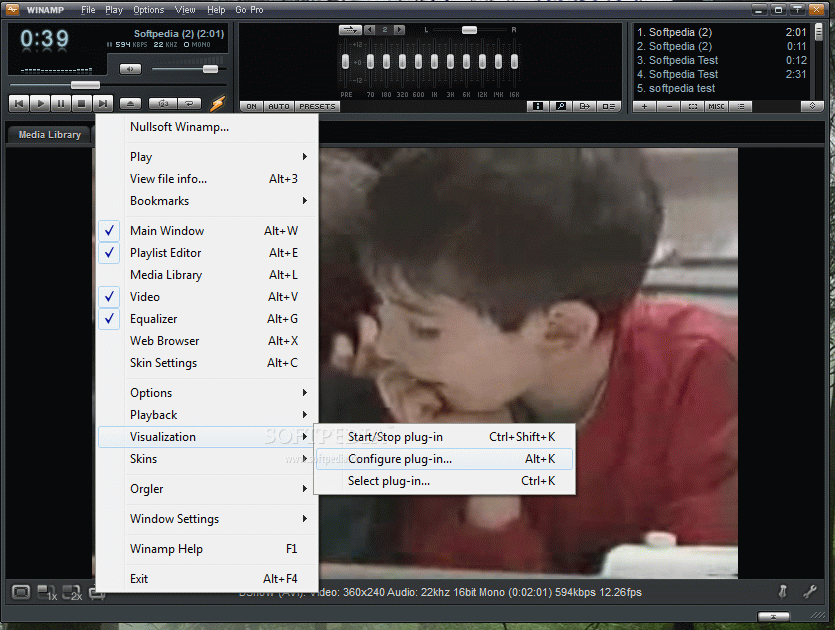Toggle Skin Settings menu item

click(x=208, y=363)
